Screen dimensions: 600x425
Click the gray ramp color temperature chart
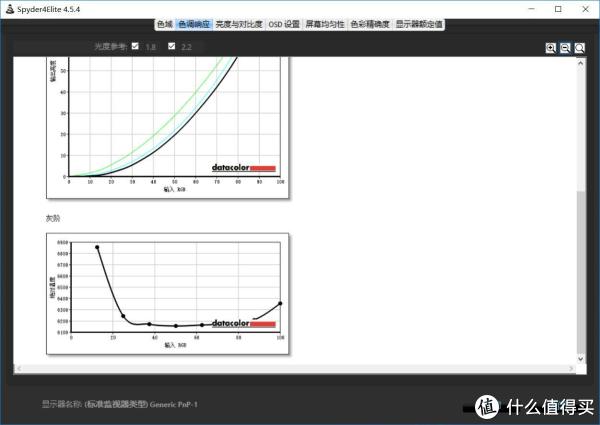click(168, 293)
